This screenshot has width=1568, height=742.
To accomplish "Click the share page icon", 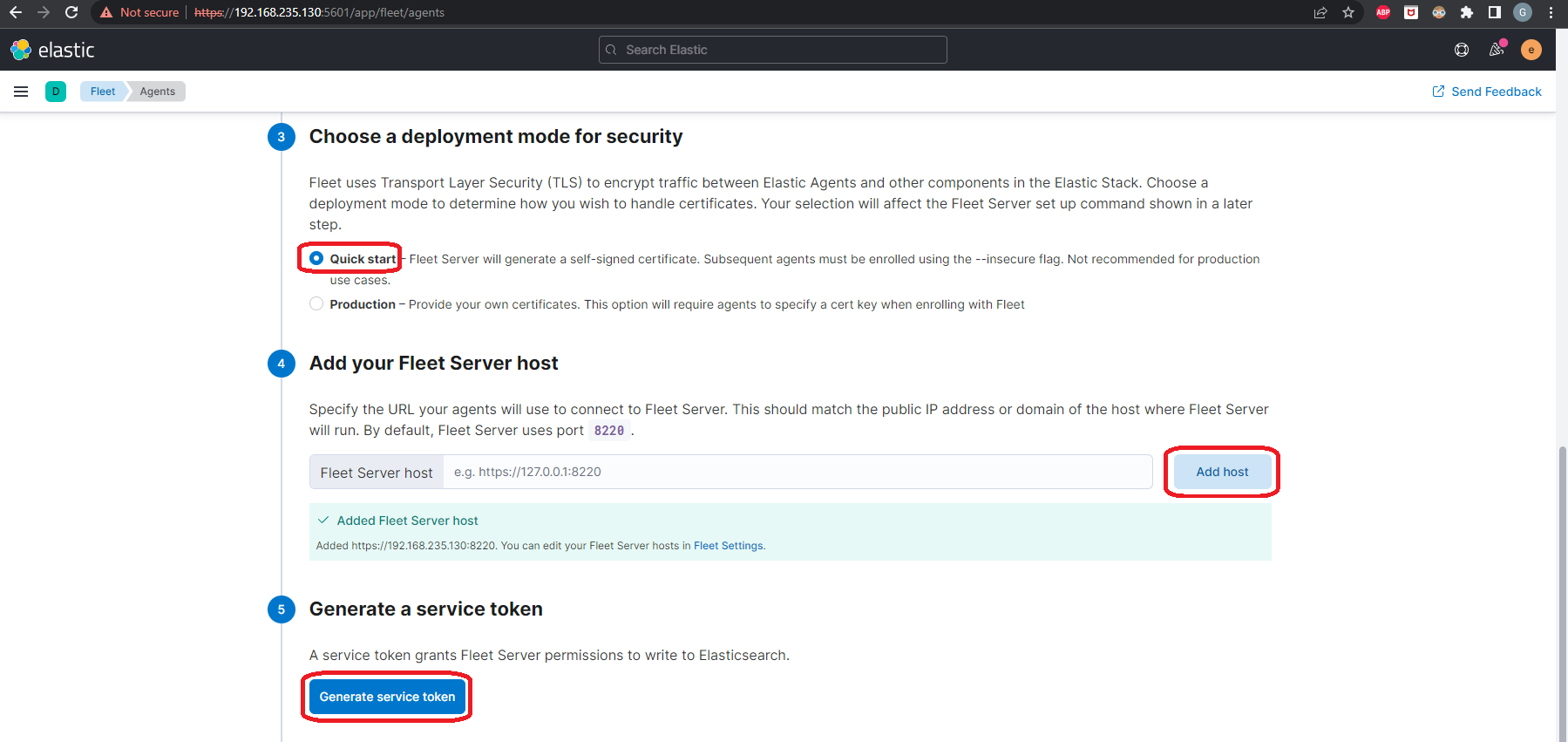I will (x=1320, y=12).
